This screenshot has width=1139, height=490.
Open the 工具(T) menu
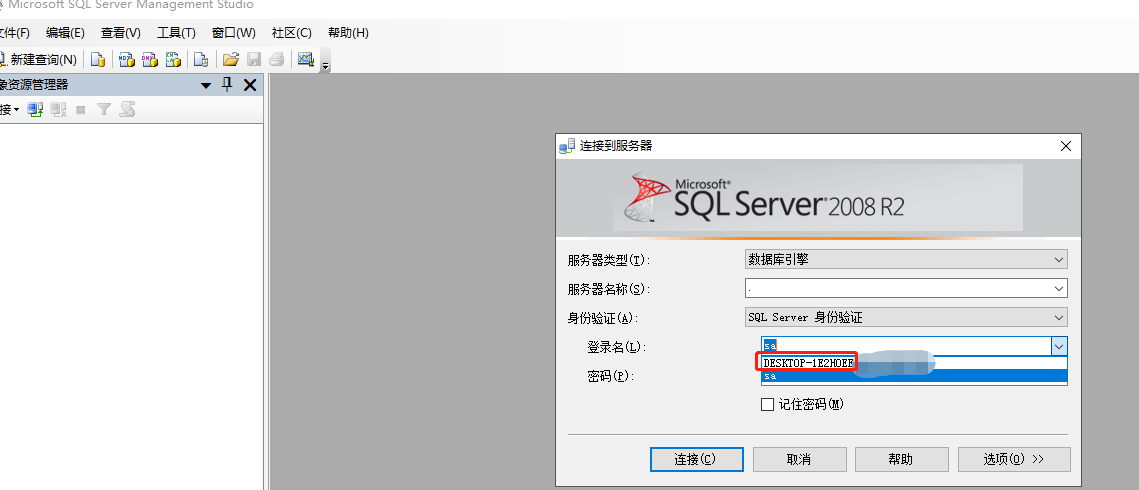177,33
